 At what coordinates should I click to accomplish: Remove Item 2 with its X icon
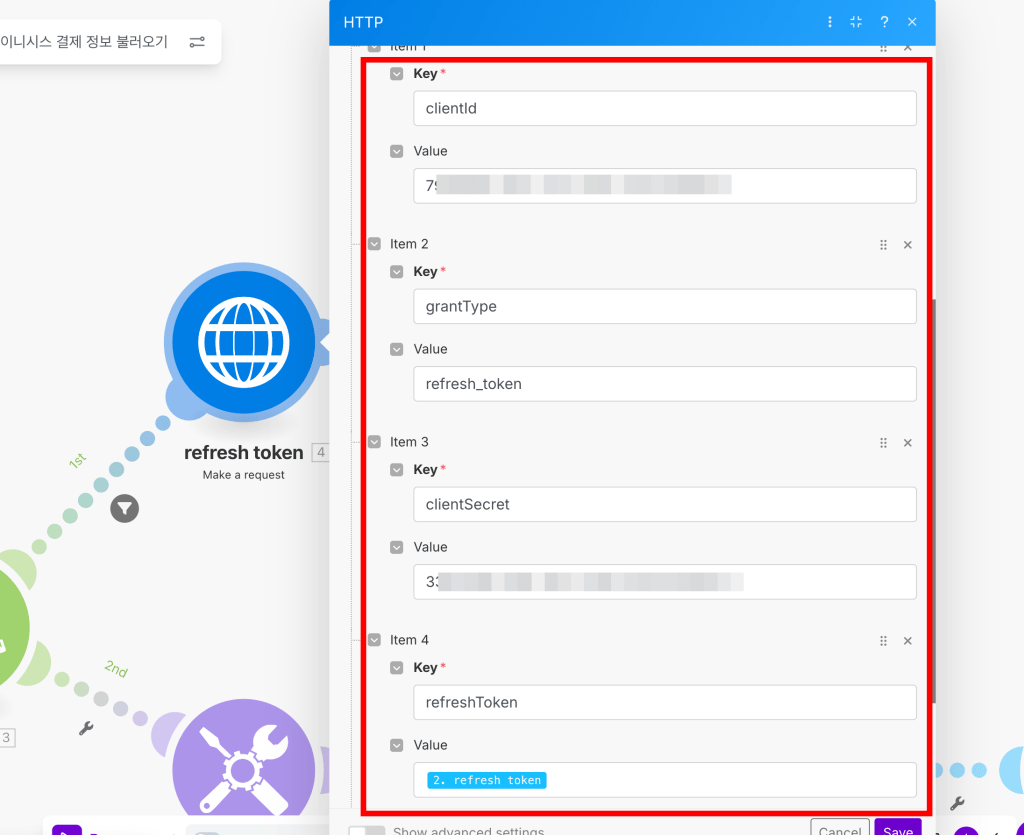908,245
